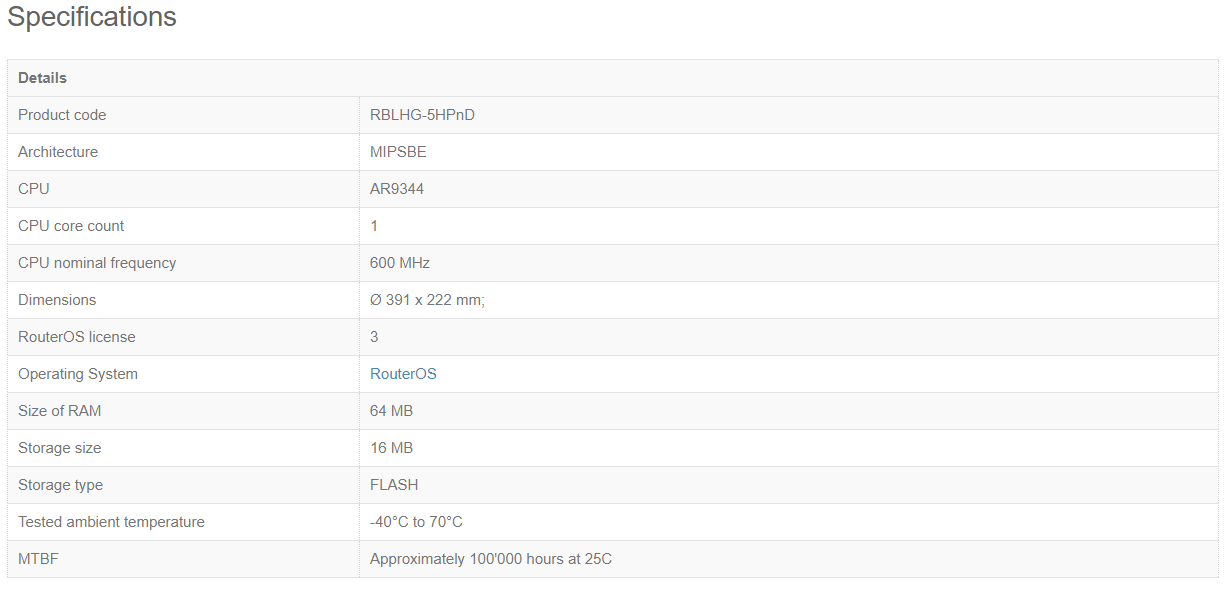Select the CPU core count value 1
Screen dimensions: 1232x589
coord(374,226)
